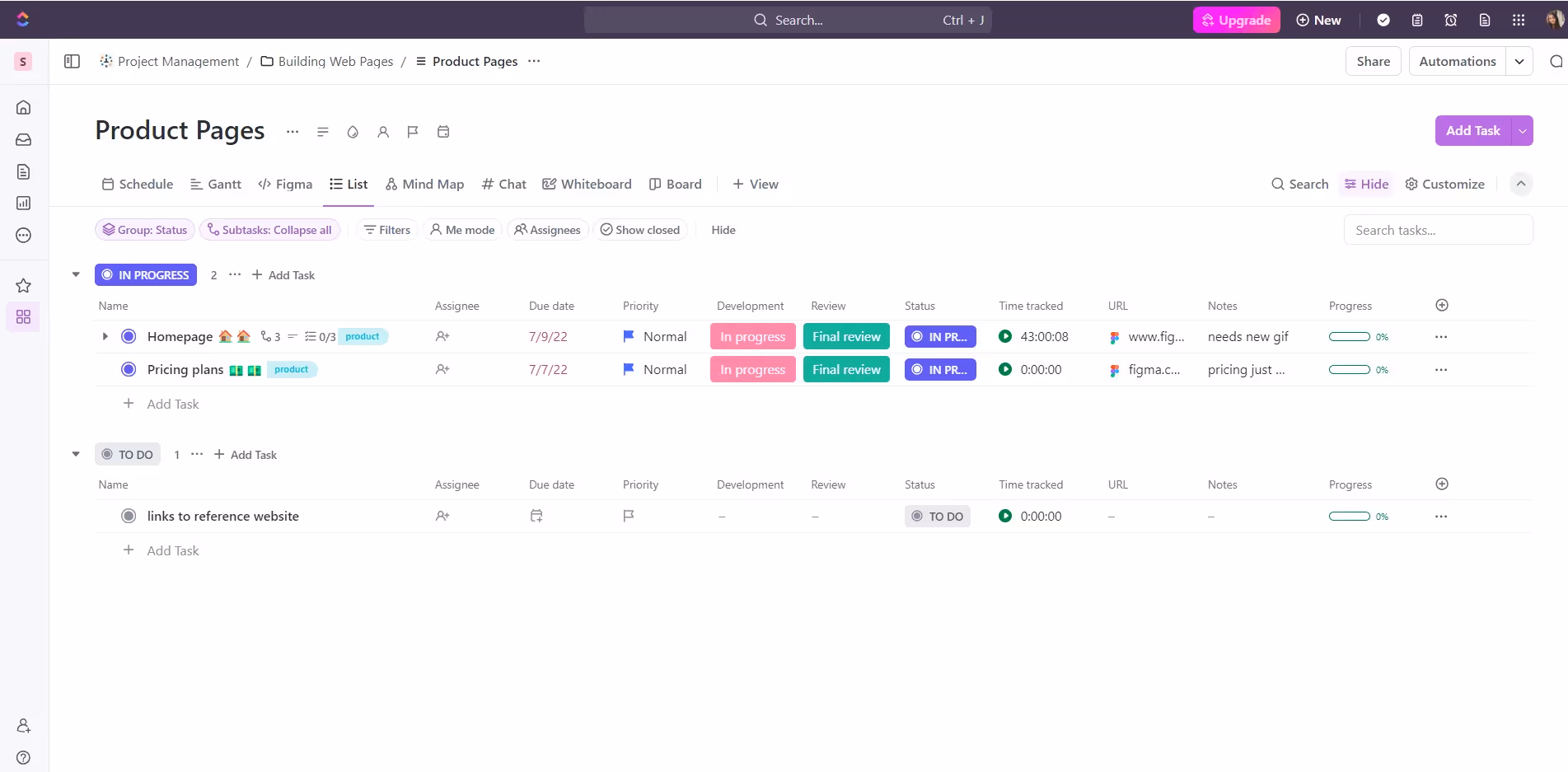
Task: Click the Figma icon in the Homepage URL cell
Action: (1114, 336)
